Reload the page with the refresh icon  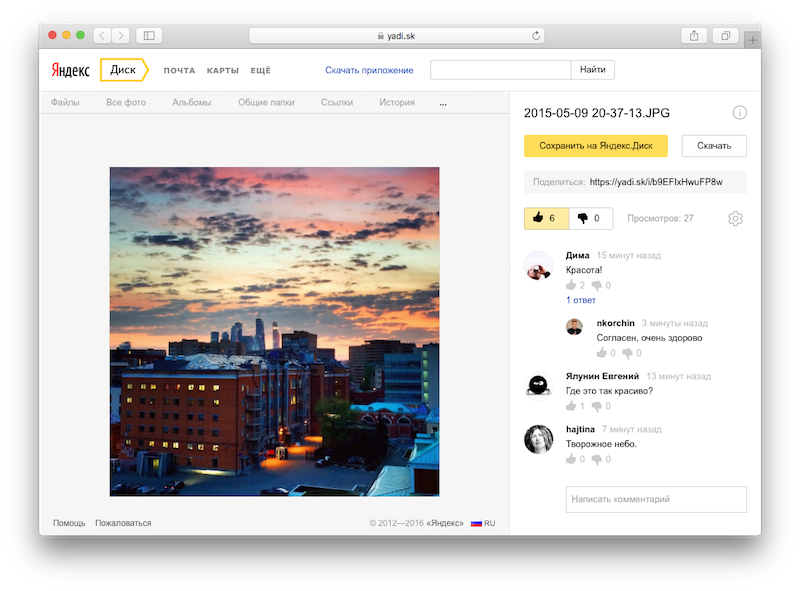click(536, 35)
